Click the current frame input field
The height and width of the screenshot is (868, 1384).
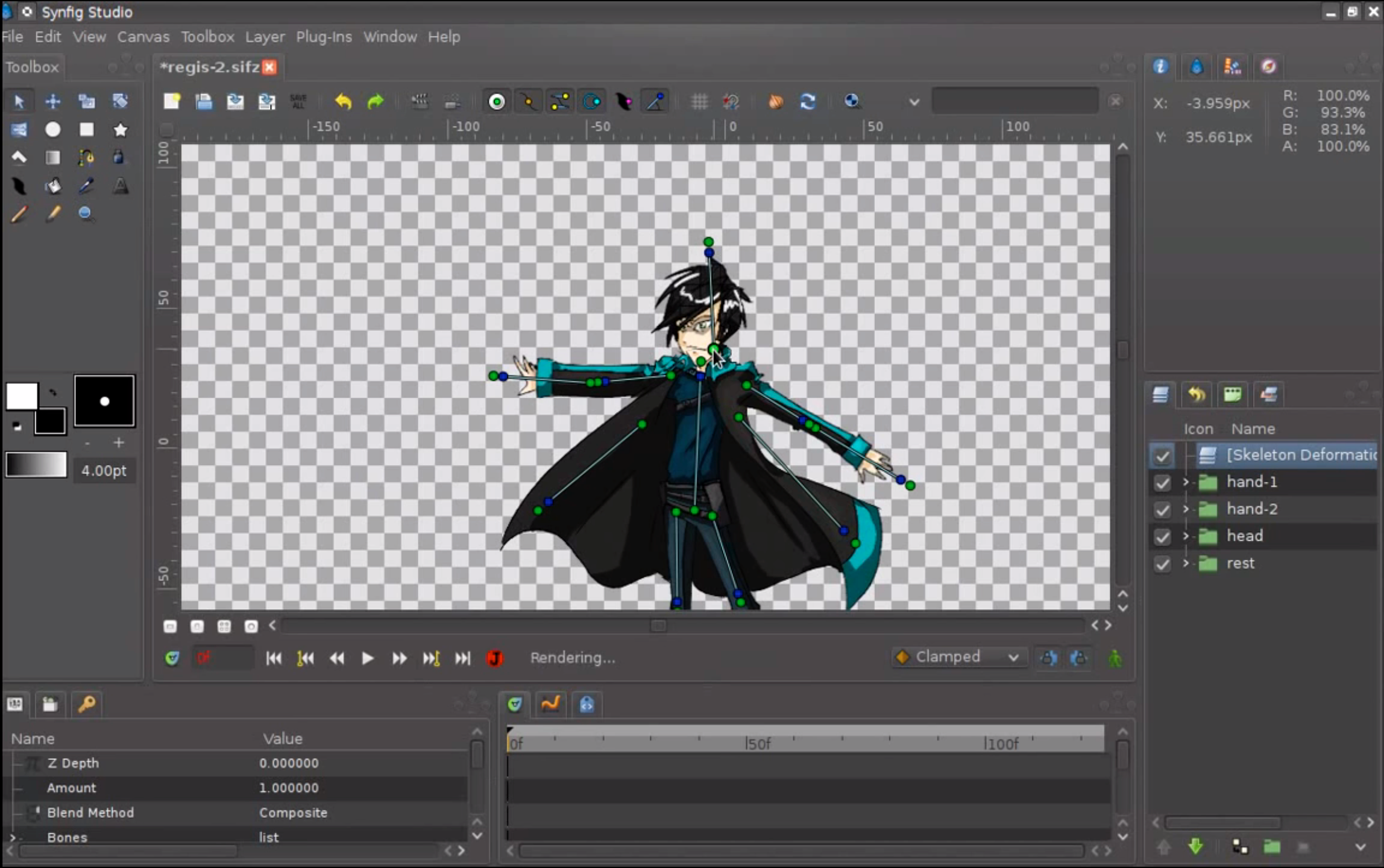tap(222, 658)
